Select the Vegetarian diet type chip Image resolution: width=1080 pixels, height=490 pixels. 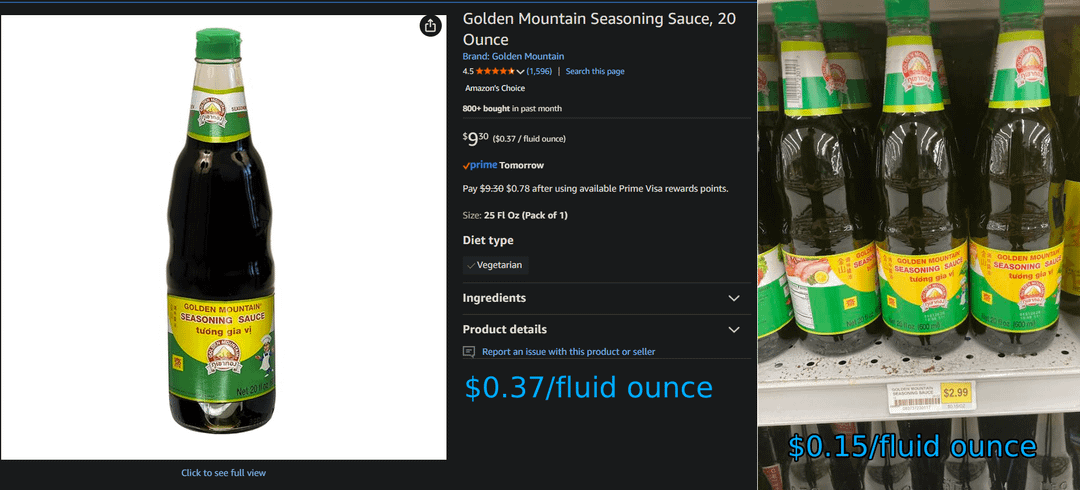coord(496,265)
